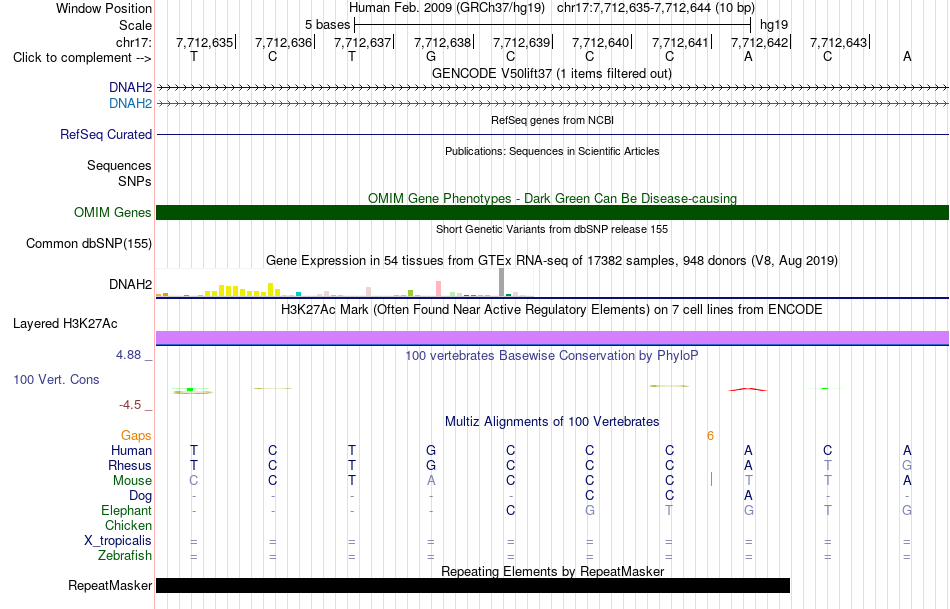This screenshot has height=609, width=950.
Task: Click the red PhyloP conservation peak
Action: click(748, 390)
